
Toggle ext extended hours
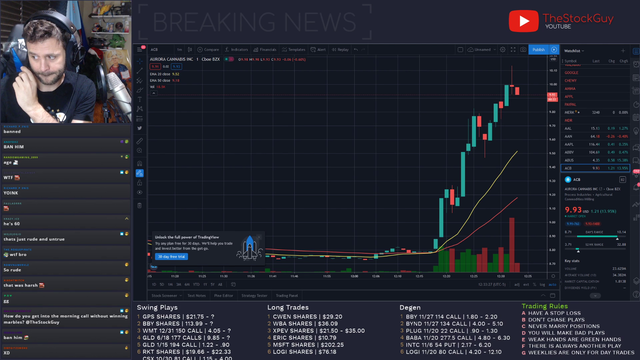click(x=526, y=284)
